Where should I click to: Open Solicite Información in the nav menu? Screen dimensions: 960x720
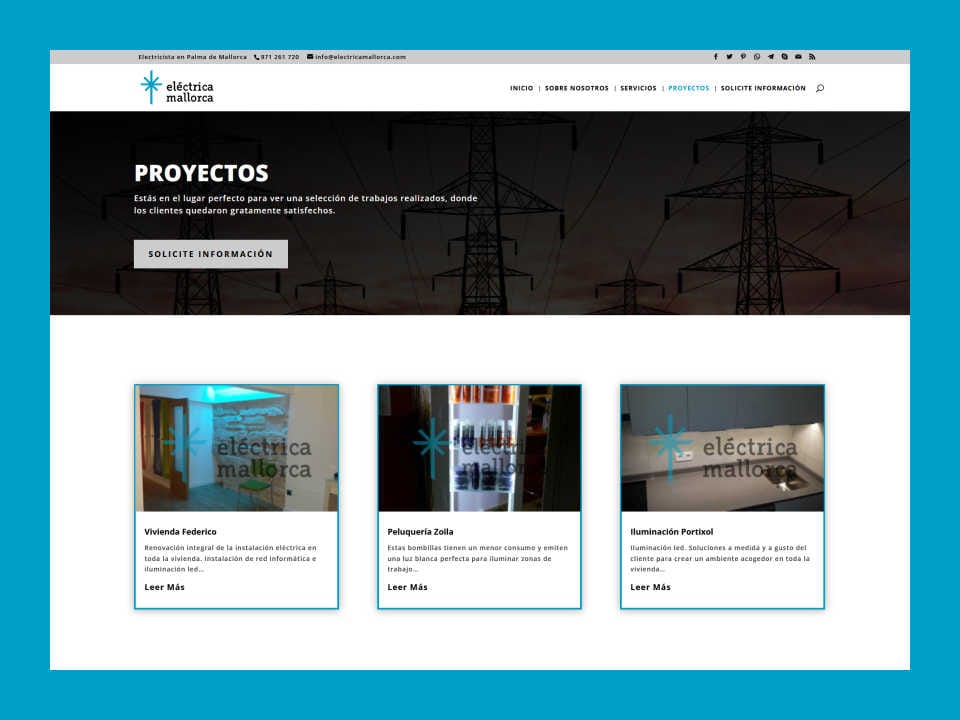pyautogui.click(x=762, y=88)
